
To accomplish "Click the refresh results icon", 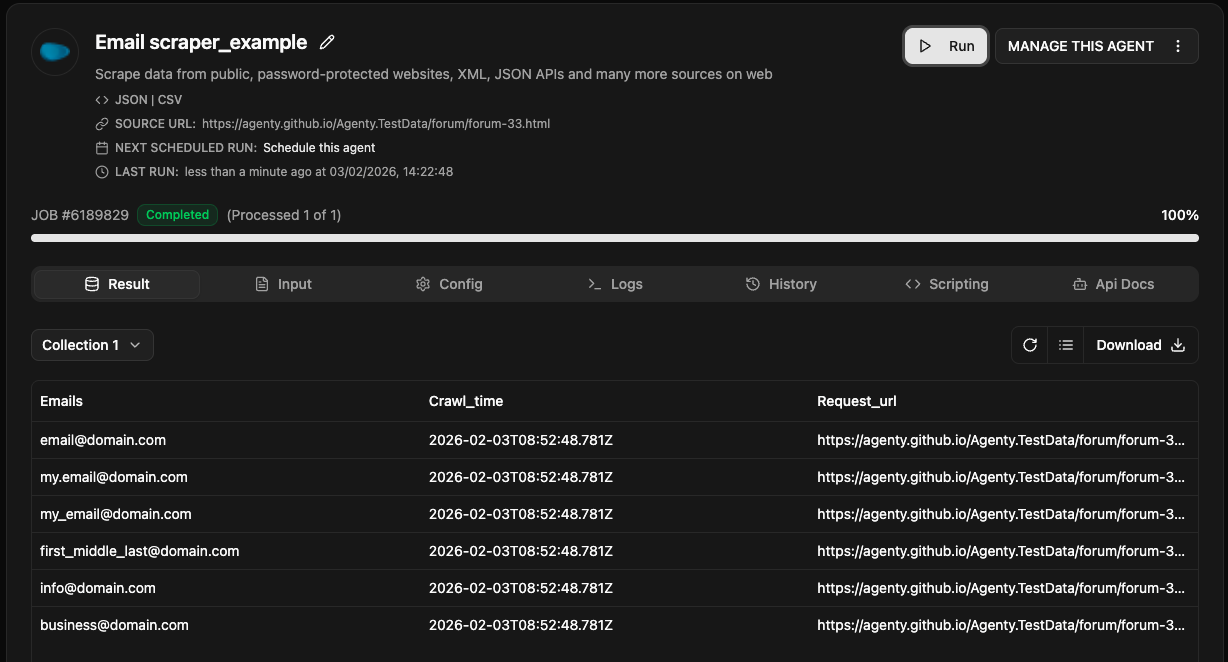I will pyautogui.click(x=1030, y=345).
